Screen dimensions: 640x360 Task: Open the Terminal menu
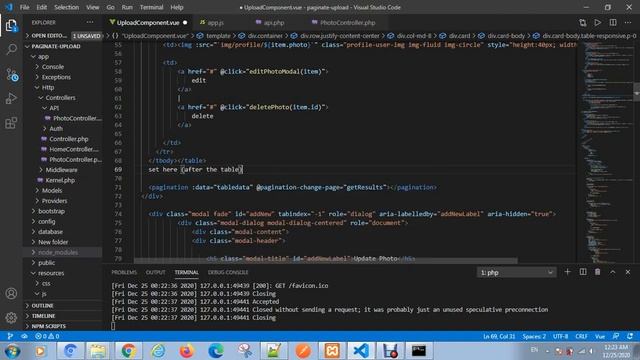tap(151, 7)
